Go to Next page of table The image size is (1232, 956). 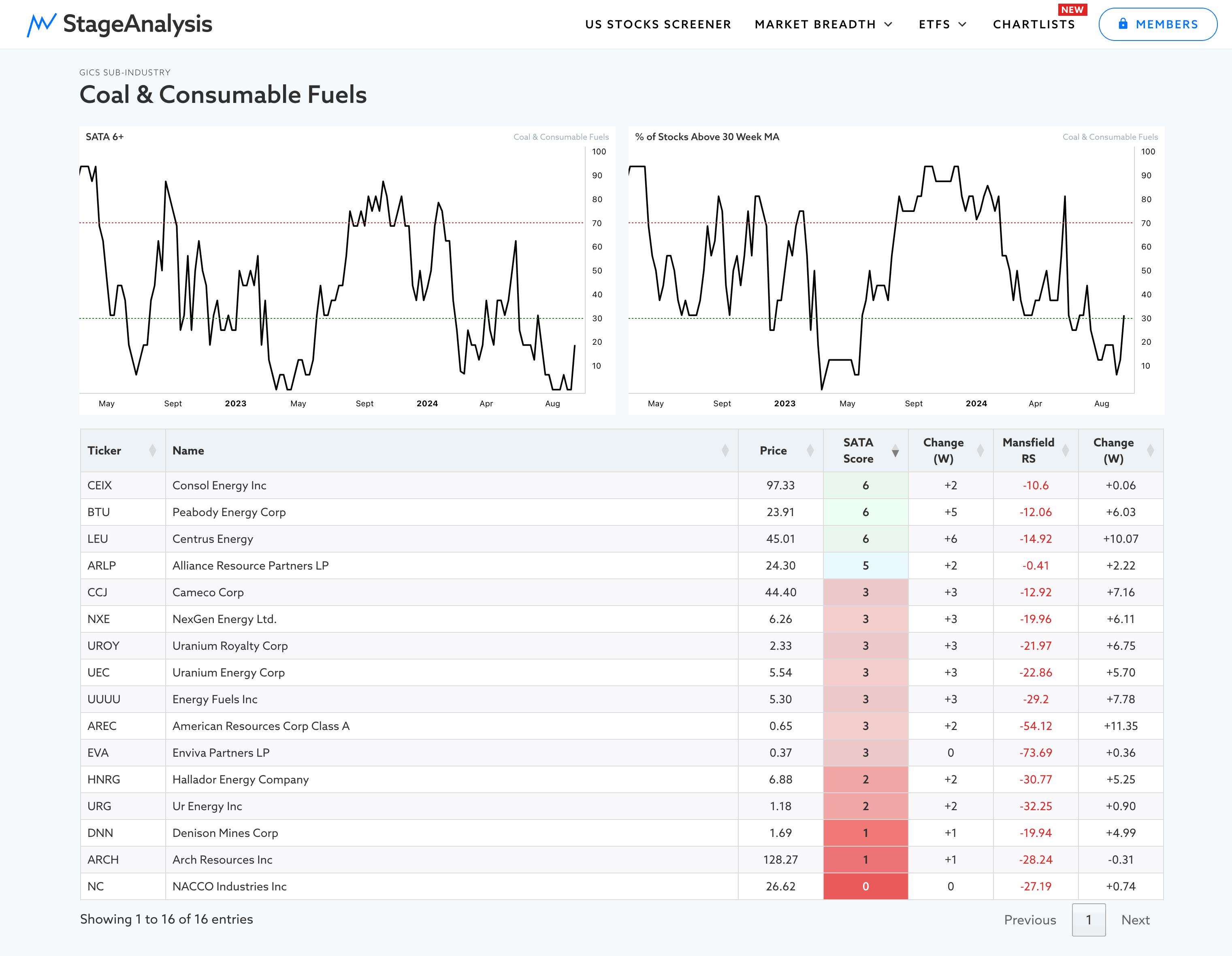[1135, 920]
